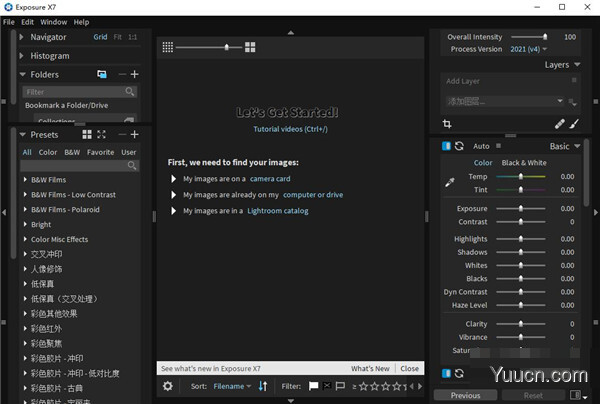Open the File menu
The image size is (600, 404).
tap(9, 22)
